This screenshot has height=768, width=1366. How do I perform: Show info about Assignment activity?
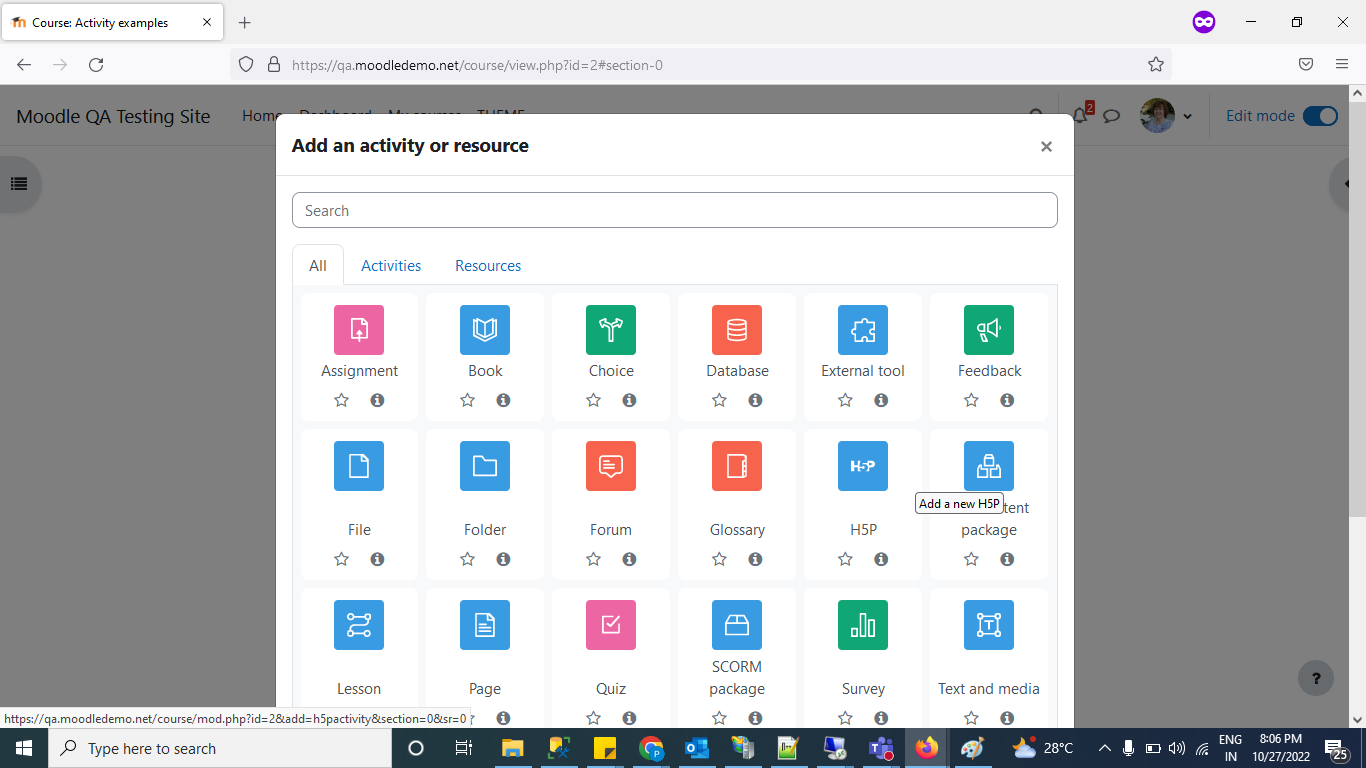coord(377,400)
